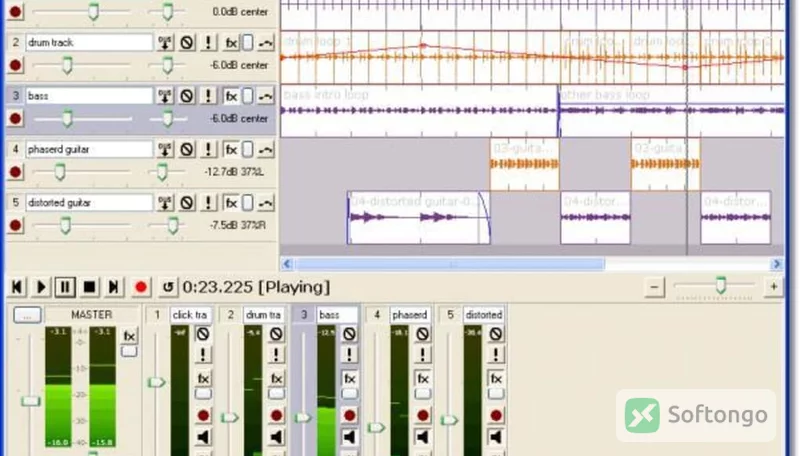Image resolution: width=800 pixels, height=456 pixels.
Task: Toggle the repeat loop button
Action: [168, 287]
